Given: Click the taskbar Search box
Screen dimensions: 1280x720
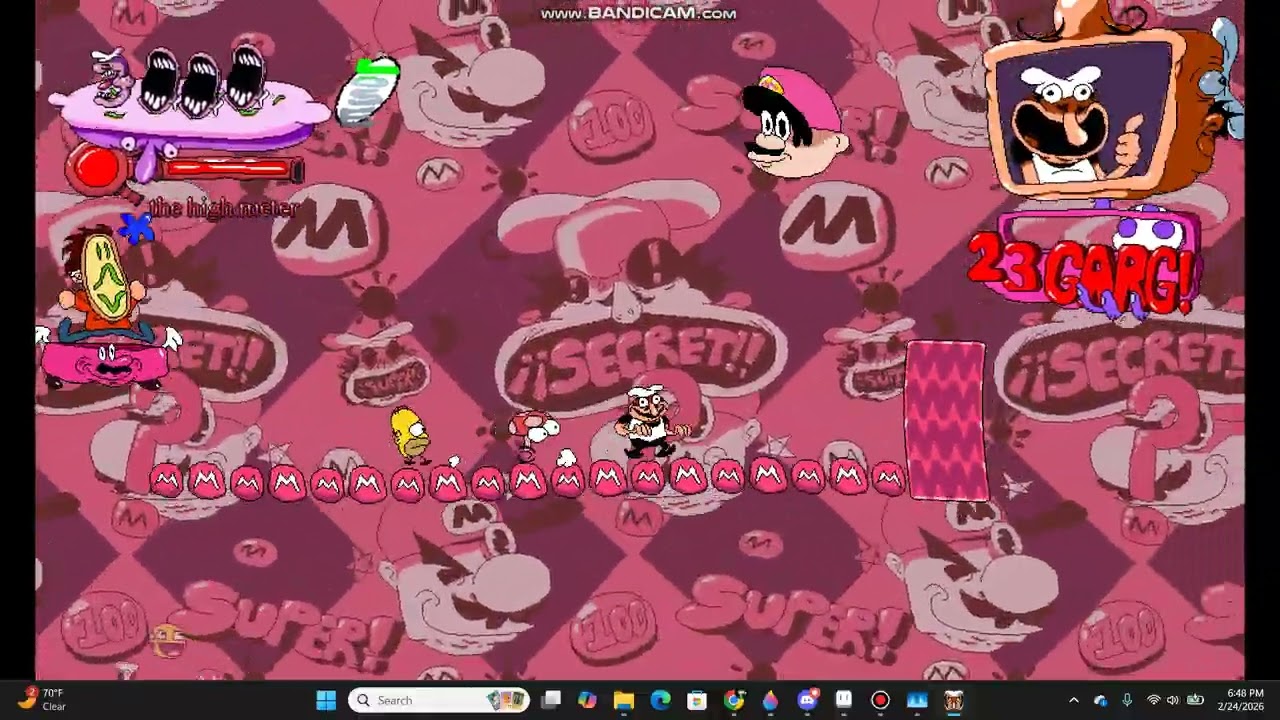Looking at the screenshot, I should click(439, 700).
